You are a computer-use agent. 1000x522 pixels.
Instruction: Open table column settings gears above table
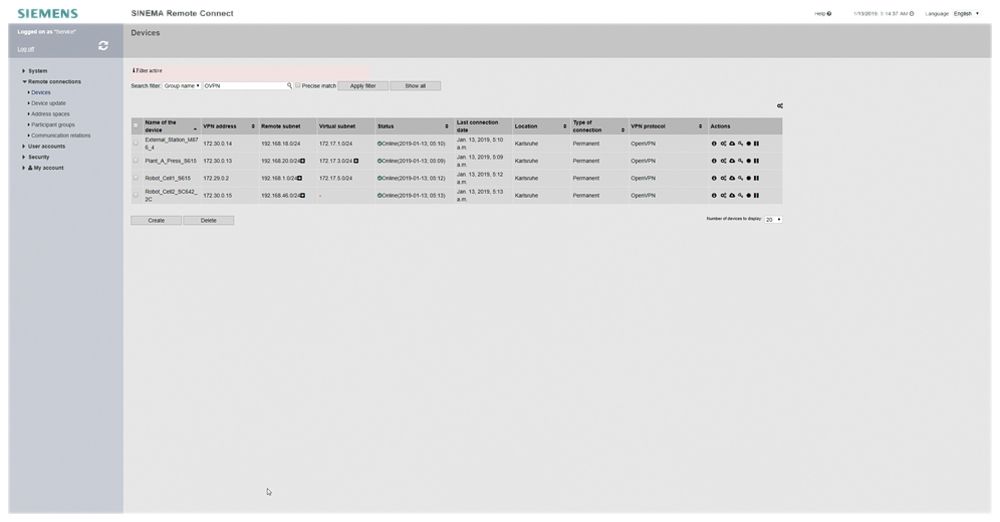pos(779,106)
